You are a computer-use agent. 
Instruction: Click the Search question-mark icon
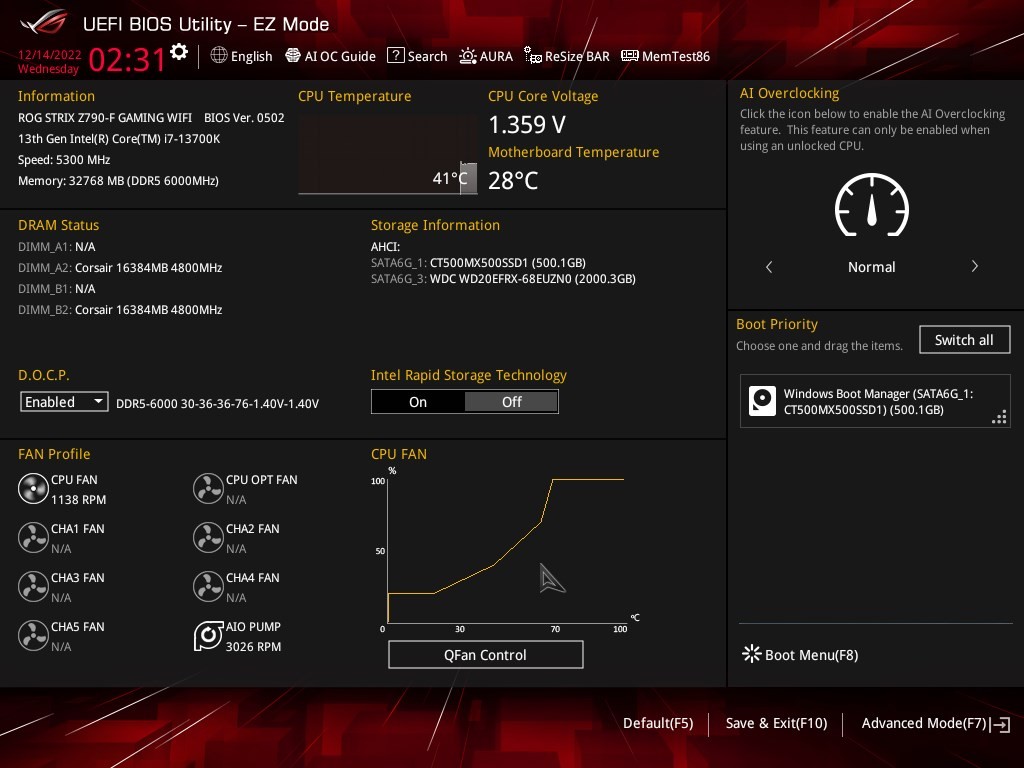396,56
